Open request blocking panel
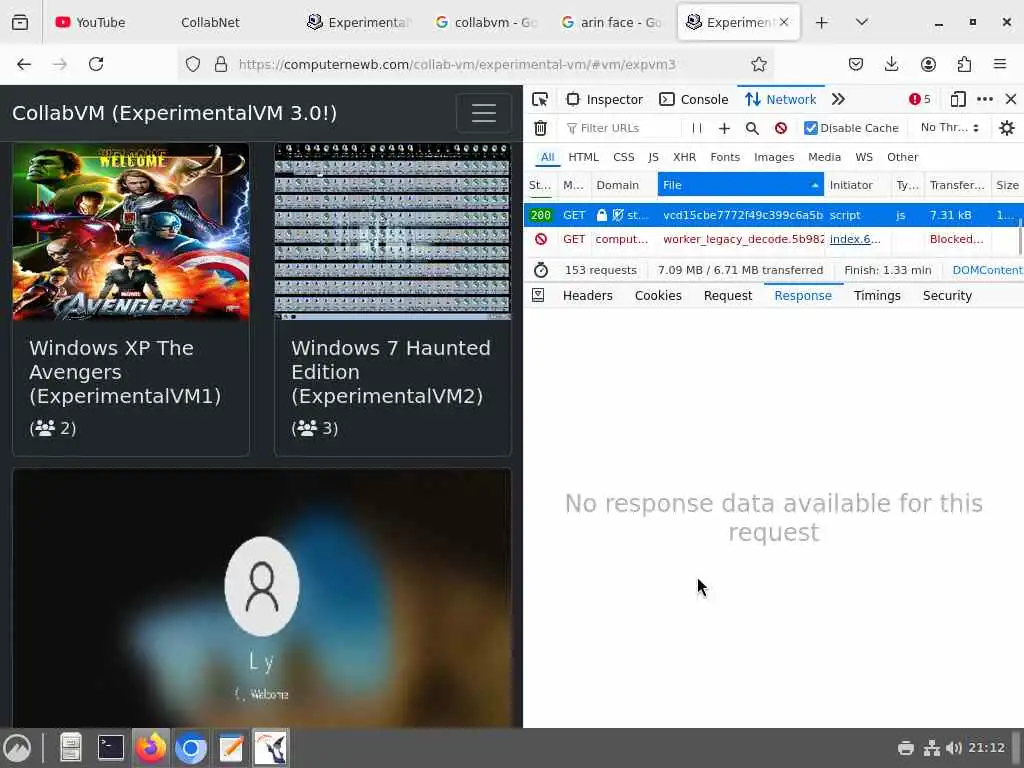Viewport: 1024px width, 768px height. [780, 128]
